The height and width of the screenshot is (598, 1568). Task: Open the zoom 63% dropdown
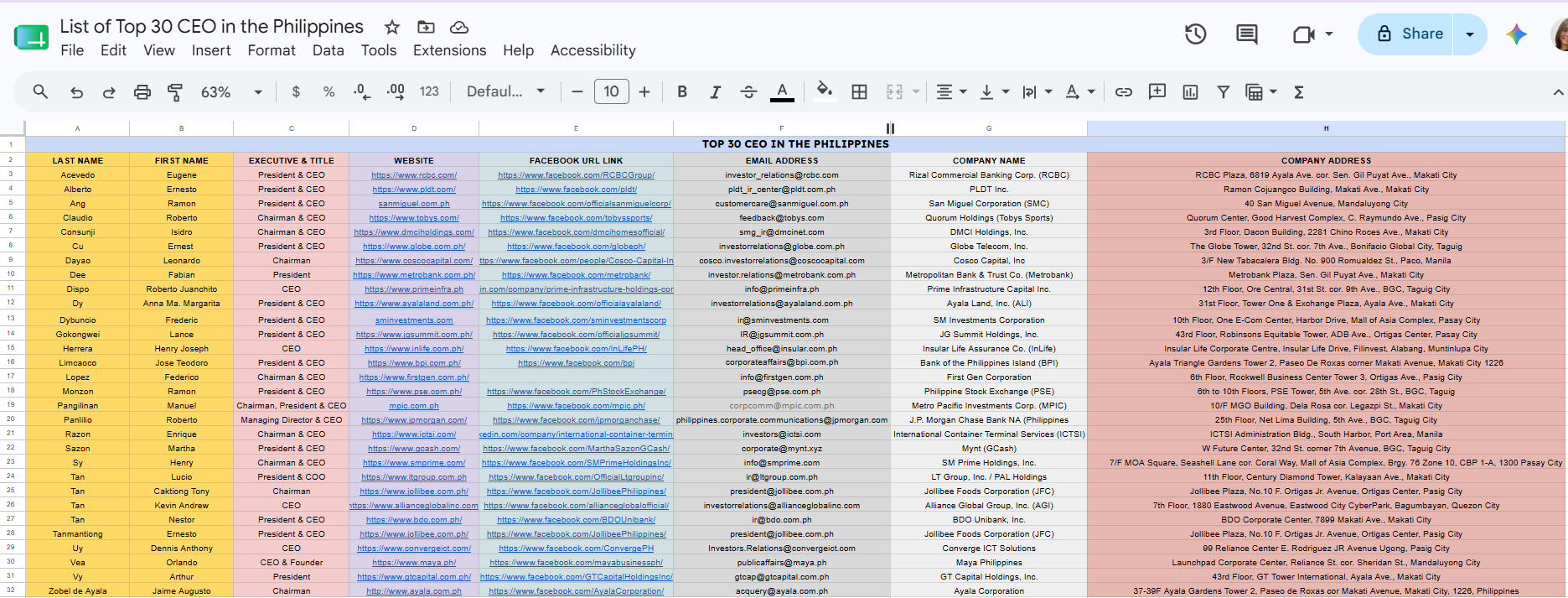(x=231, y=92)
